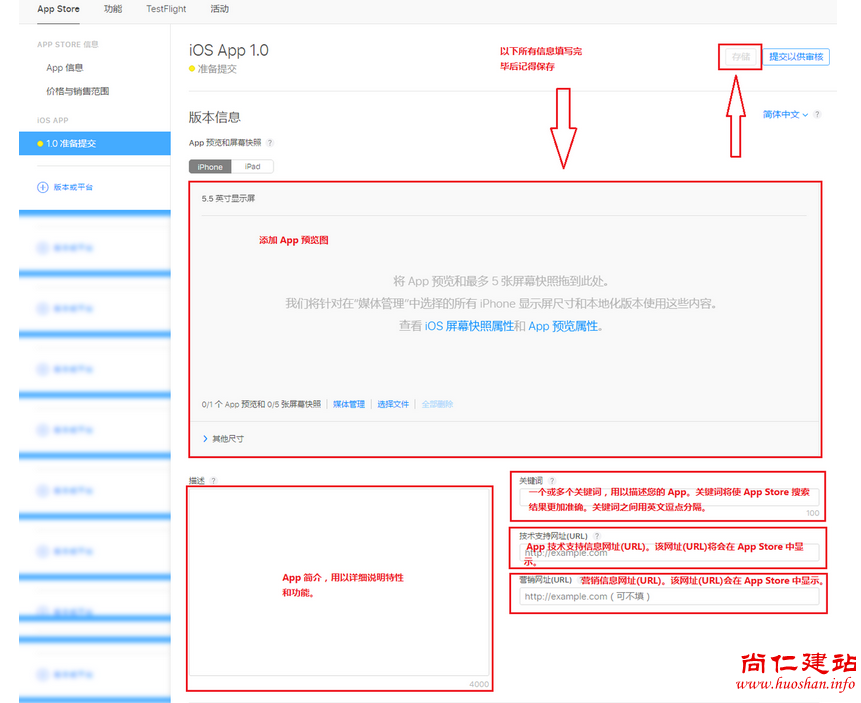The width and height of the screenshot is (861, 703).
Task: Click the plus icon for 版本或平台
Action: click(42, 187)
